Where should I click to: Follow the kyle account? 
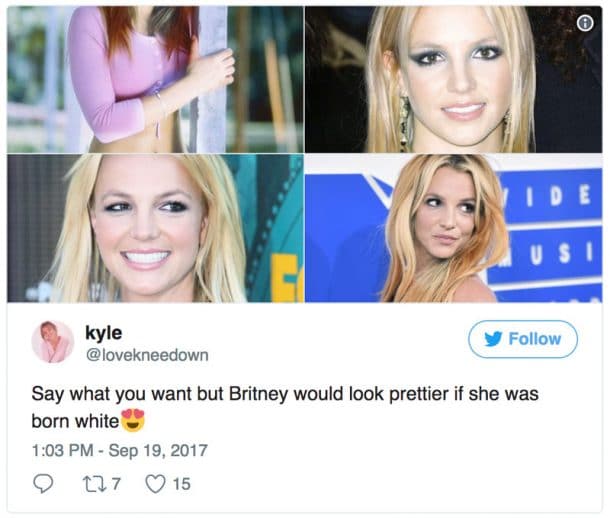(523, 339)
